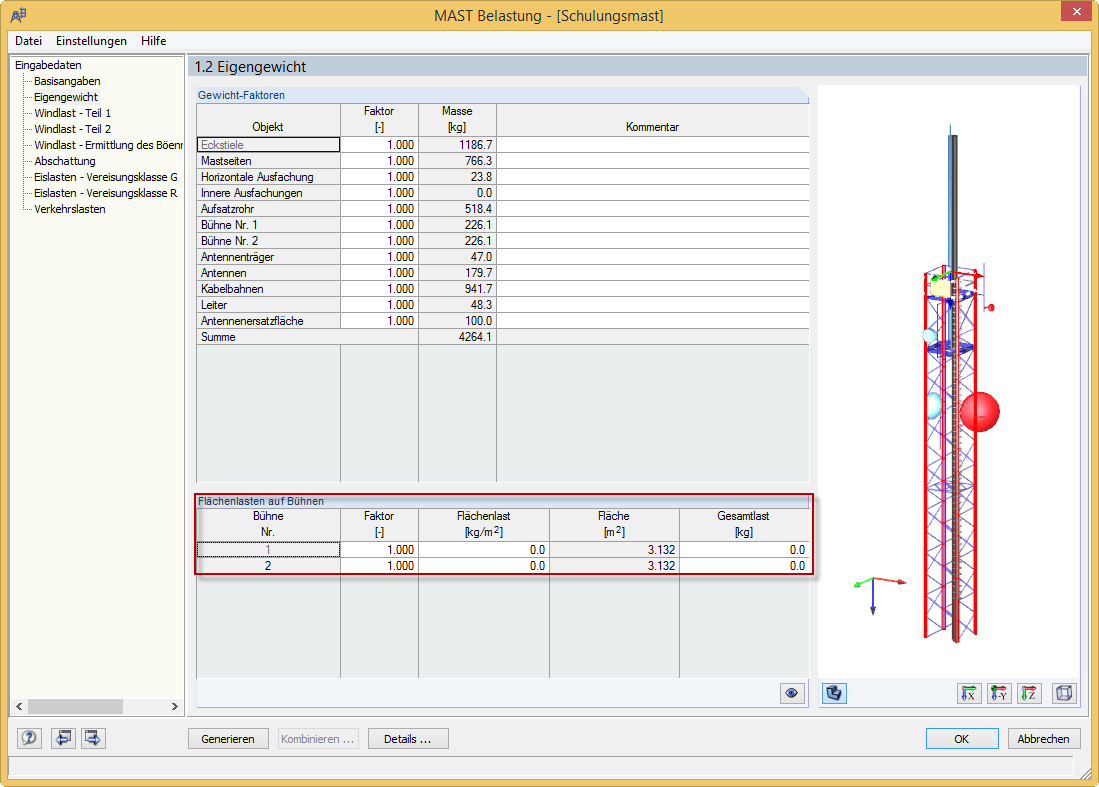
Task: Select Abschattung in the tree
Action: (64, 161)
